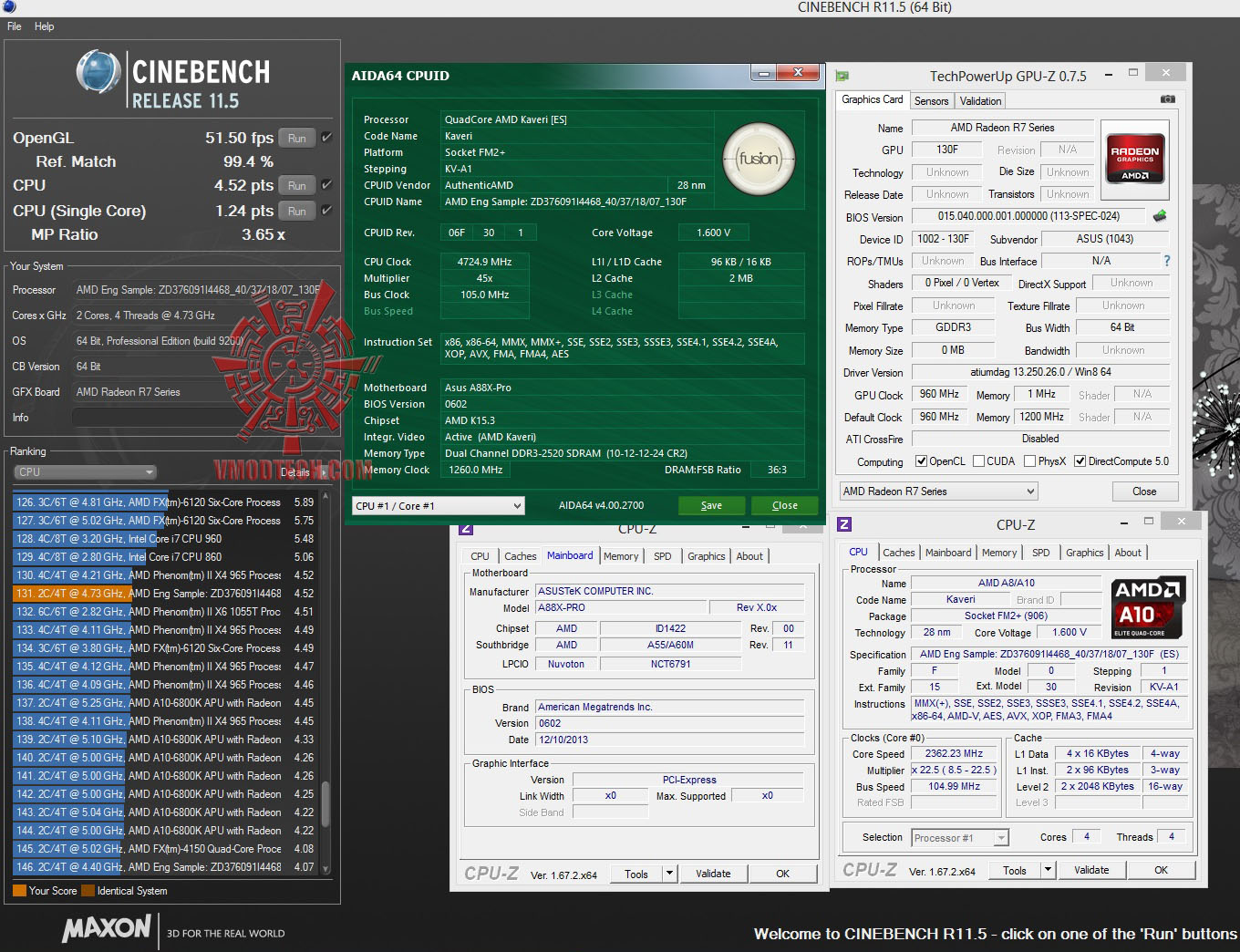Select ranking row 131 AMD Eng Sample
This screenshot has width=1240, height=952.
click(164, 594)
